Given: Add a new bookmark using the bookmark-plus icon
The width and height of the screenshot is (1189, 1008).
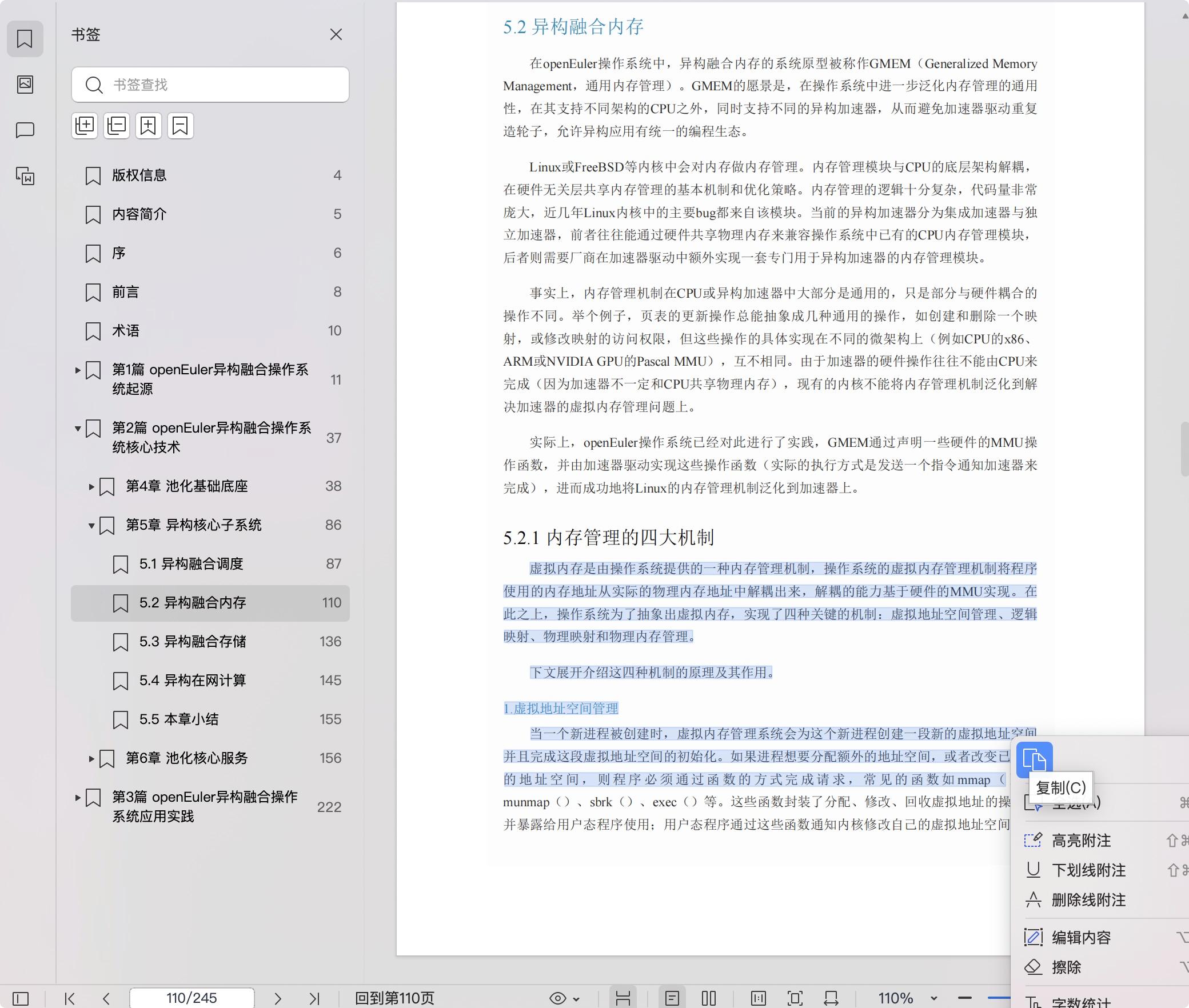Looking at the screenshot, I should 149,126.
